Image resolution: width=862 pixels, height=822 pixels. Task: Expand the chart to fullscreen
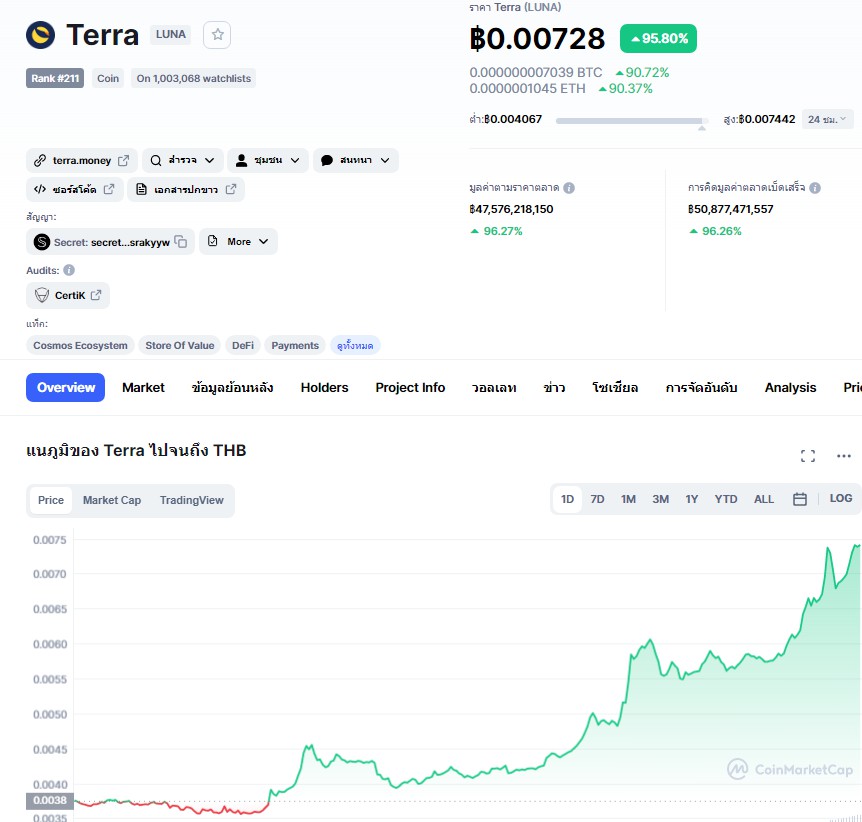point(808,456)
